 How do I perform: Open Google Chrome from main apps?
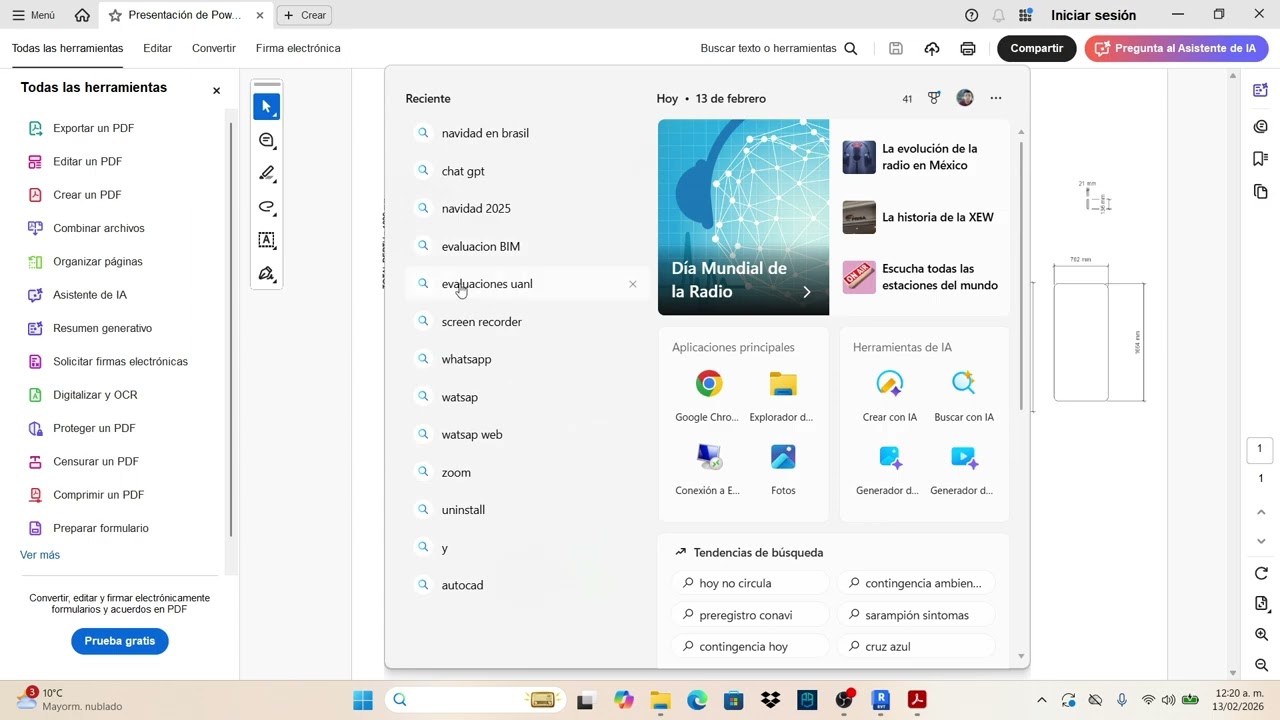(x=708, y=396)
